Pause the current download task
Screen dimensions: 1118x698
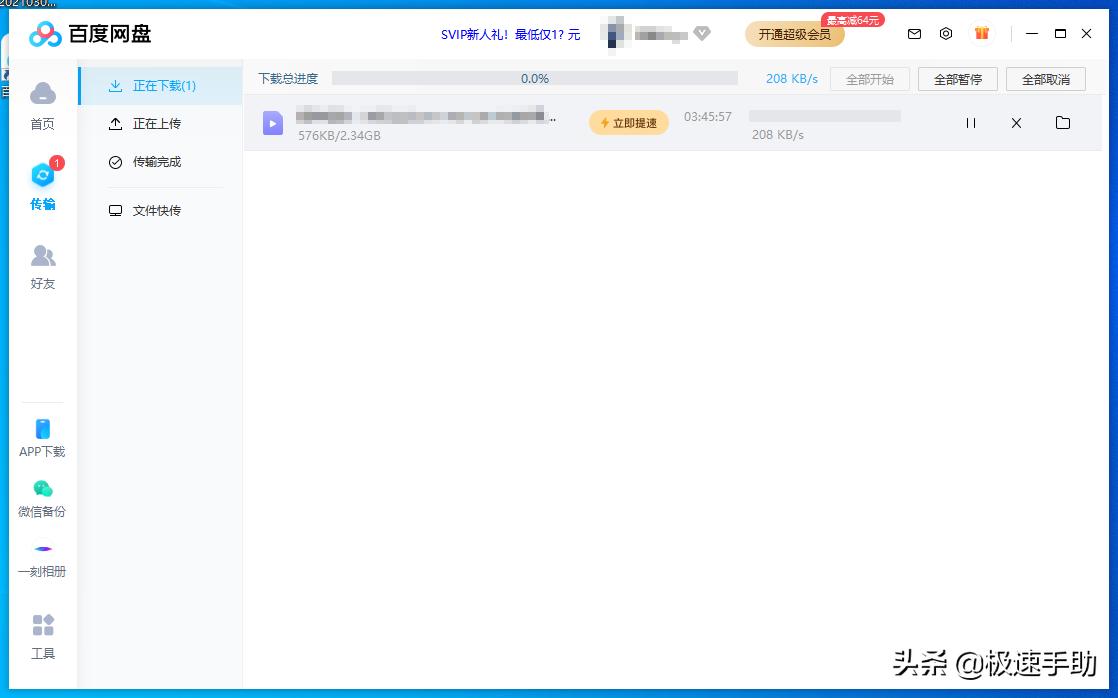coord(970,123)
